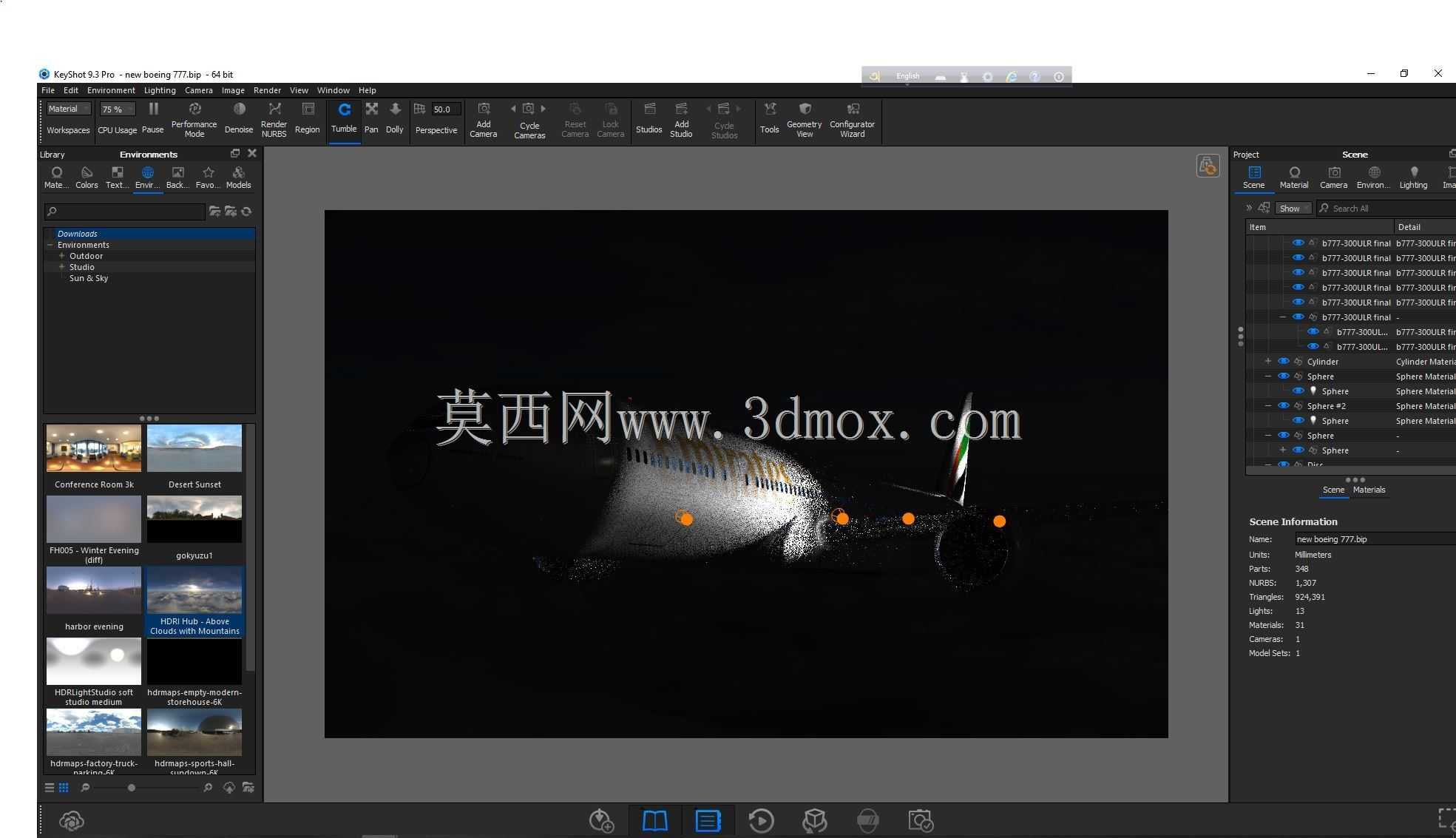Image resolution: width=1456 pixels, height=838 pixels.
Task: Switch to the Lighting project tab
Action: click(x=1413, y=178)
